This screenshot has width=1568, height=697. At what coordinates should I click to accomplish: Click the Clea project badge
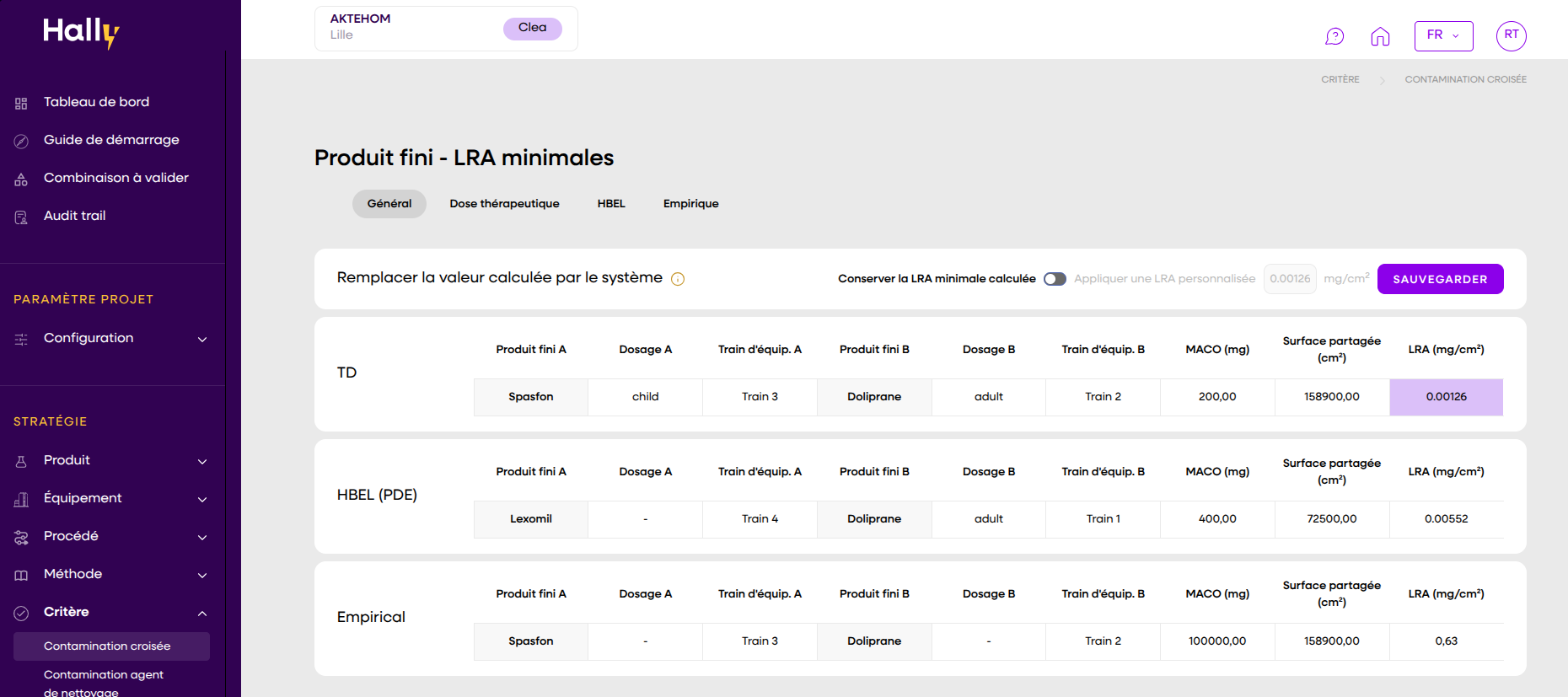click(x=532, y=28)
